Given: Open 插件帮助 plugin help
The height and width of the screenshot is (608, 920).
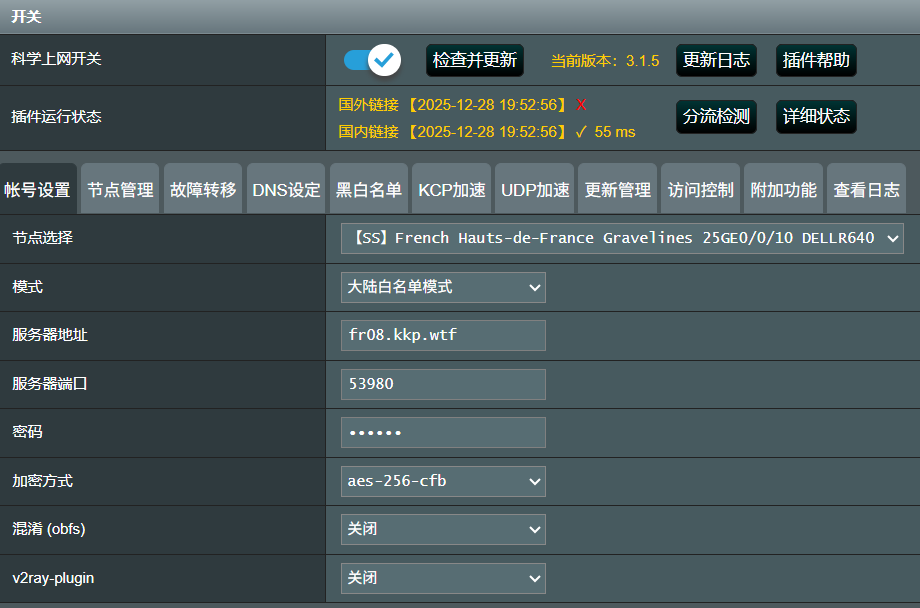Looking at the screenshot, I should click(816, 60).
